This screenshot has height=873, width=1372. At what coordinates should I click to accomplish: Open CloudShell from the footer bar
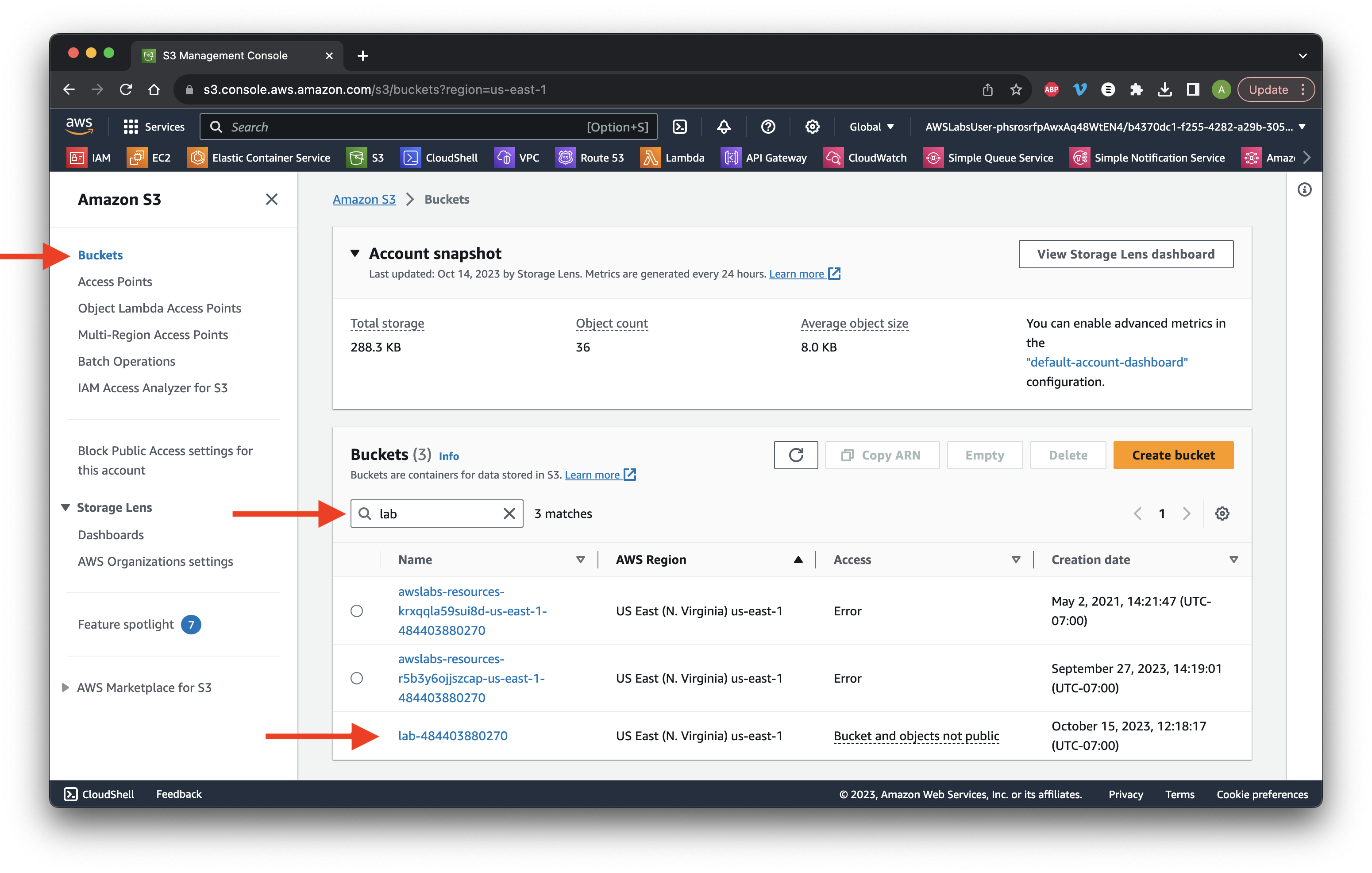(x=99, y=794)
